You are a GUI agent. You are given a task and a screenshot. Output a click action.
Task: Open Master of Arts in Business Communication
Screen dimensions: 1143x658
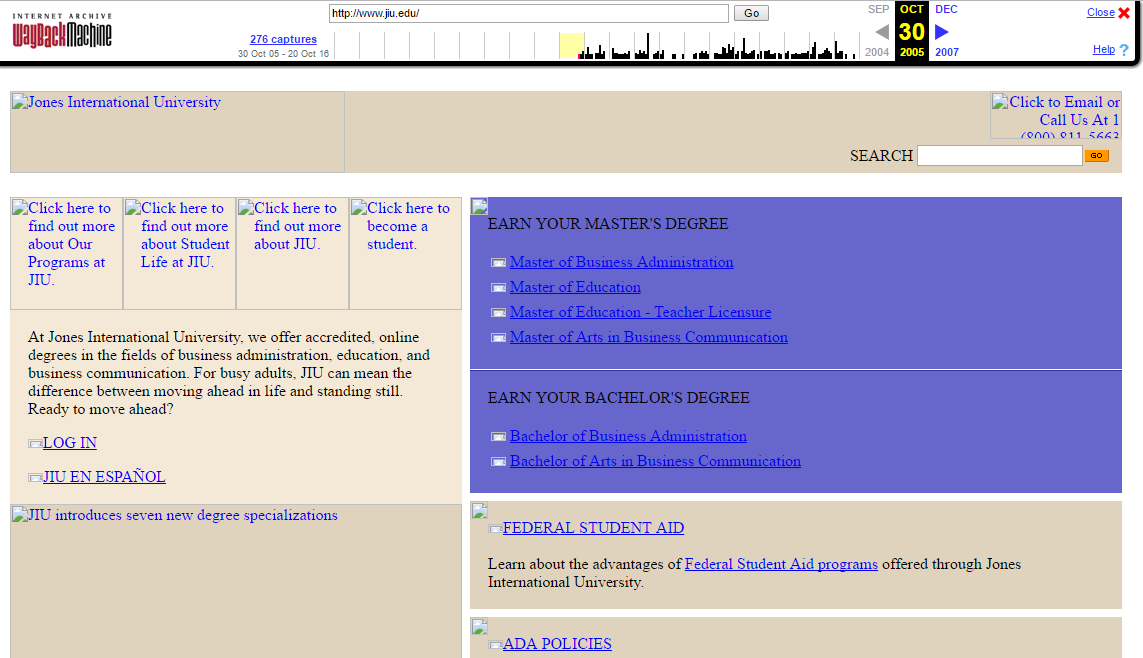click(x=649, y=337)
